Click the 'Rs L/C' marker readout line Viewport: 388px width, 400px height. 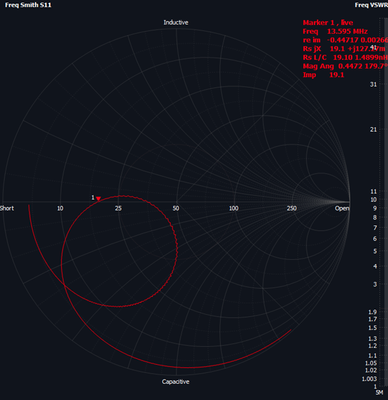pyautogui.click(x=345, y=57)
